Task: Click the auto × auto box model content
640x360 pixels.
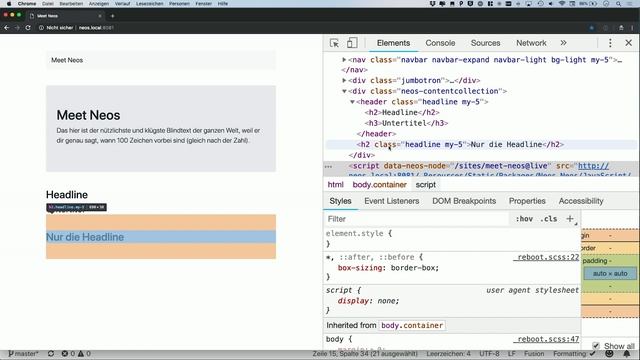Action: (x=610, y=273)
